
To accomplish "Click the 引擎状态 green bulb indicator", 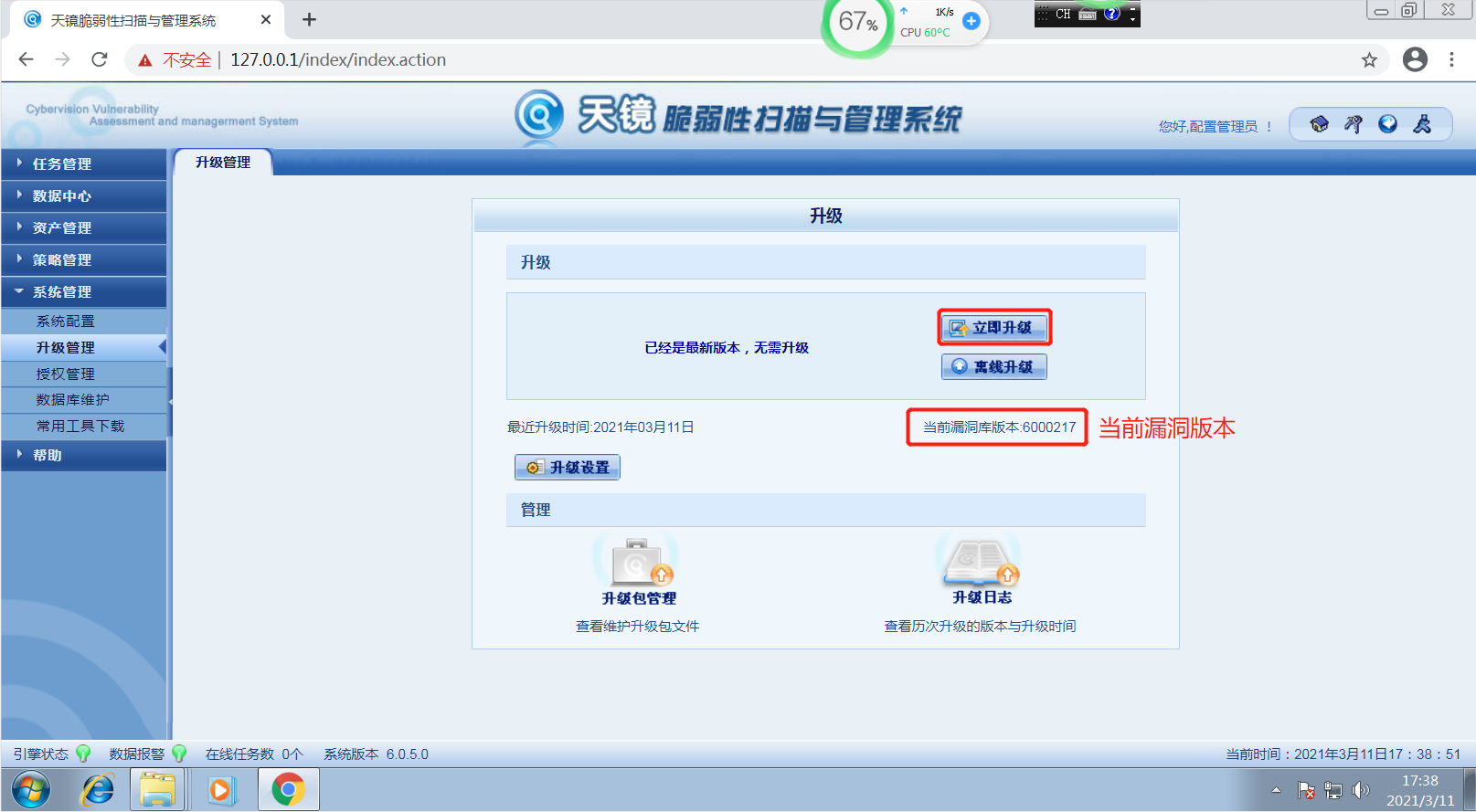I will click(x=83, y=754).
